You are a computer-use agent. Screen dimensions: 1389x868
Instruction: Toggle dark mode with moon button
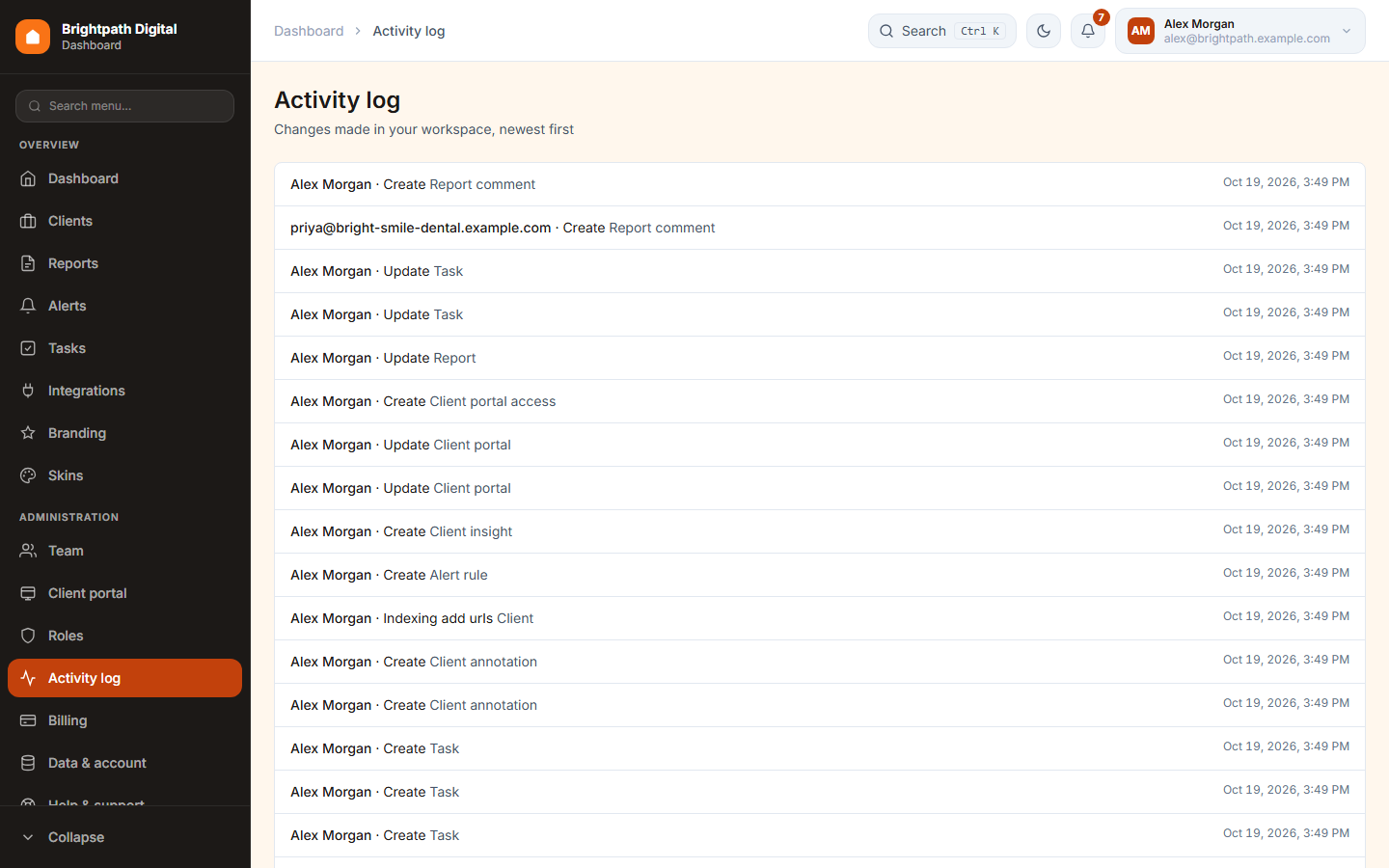1044,31
